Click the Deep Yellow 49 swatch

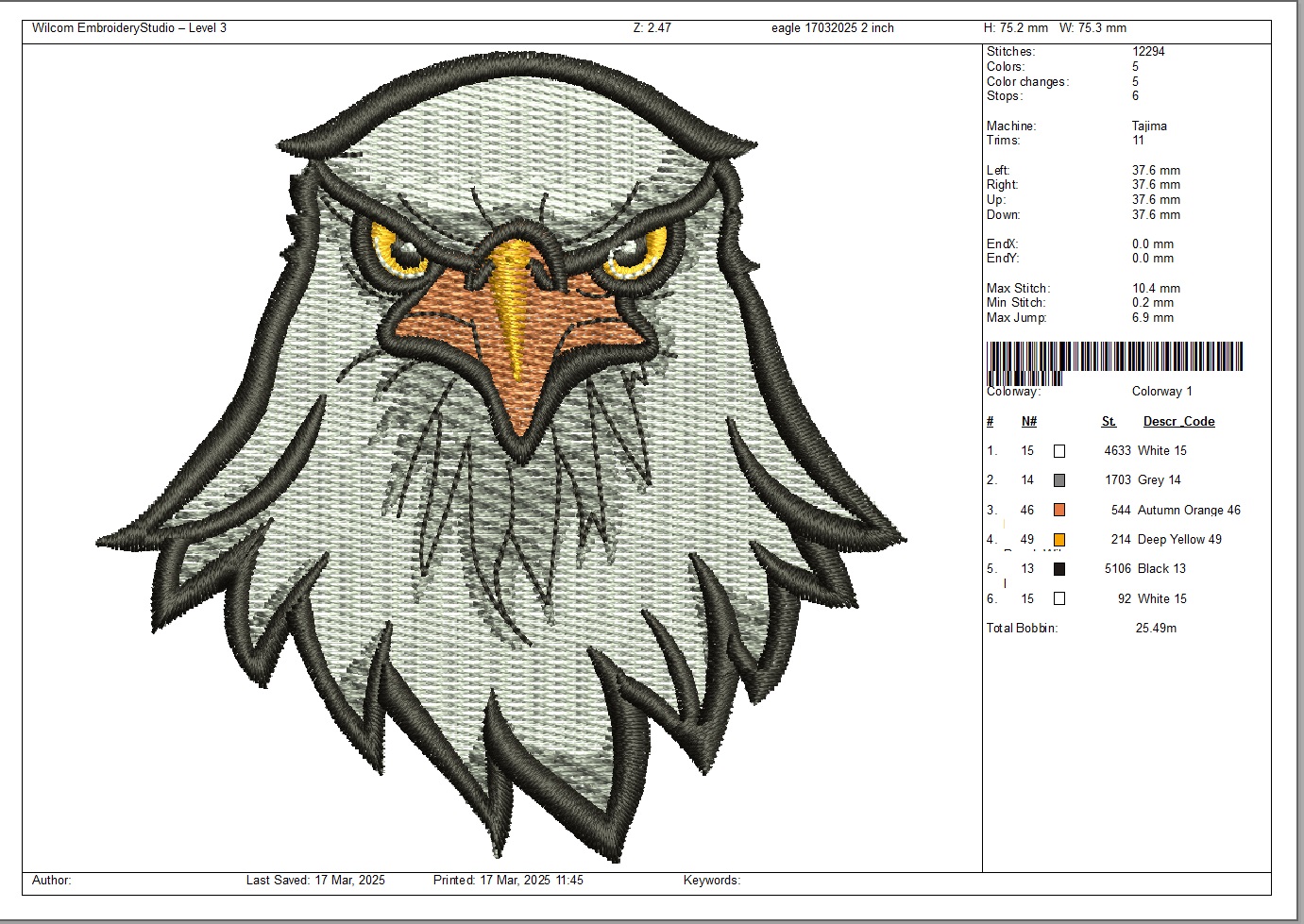[1059, 540]
